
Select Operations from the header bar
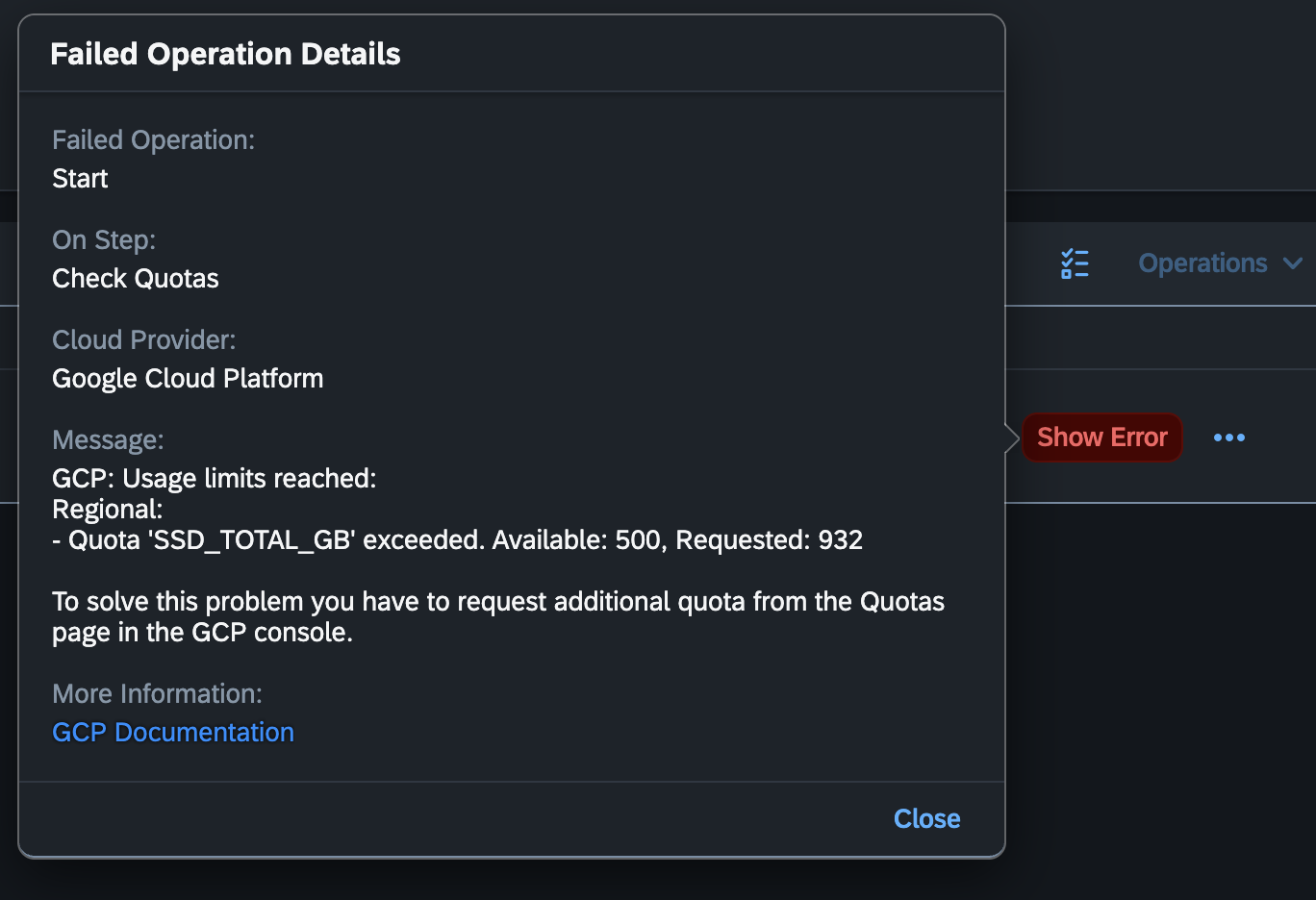tap(1202, 262)
